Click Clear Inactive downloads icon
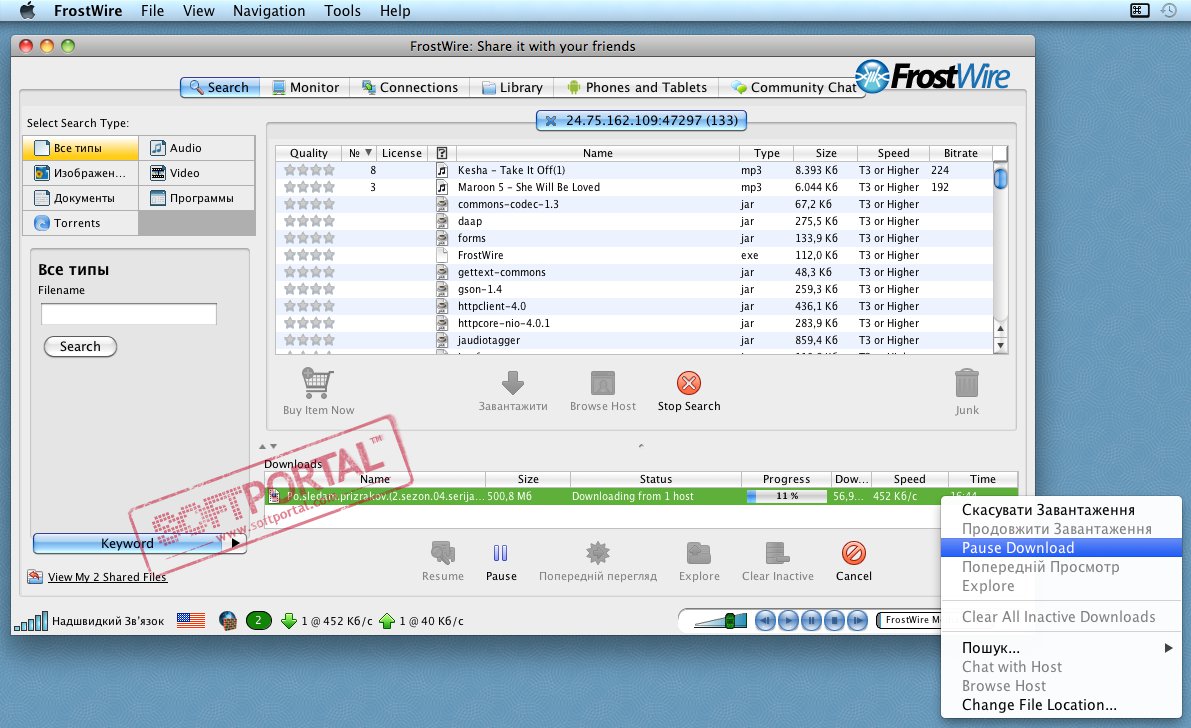 tap(777, 553)
